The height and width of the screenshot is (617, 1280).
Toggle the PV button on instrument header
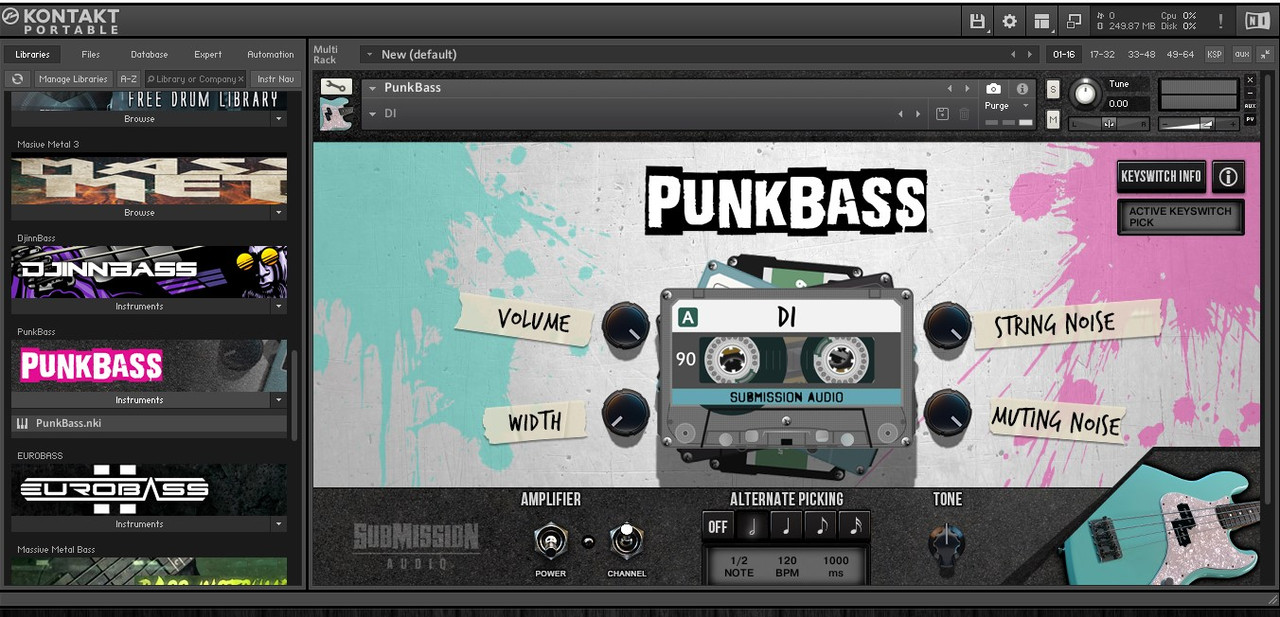[1250, 119]
